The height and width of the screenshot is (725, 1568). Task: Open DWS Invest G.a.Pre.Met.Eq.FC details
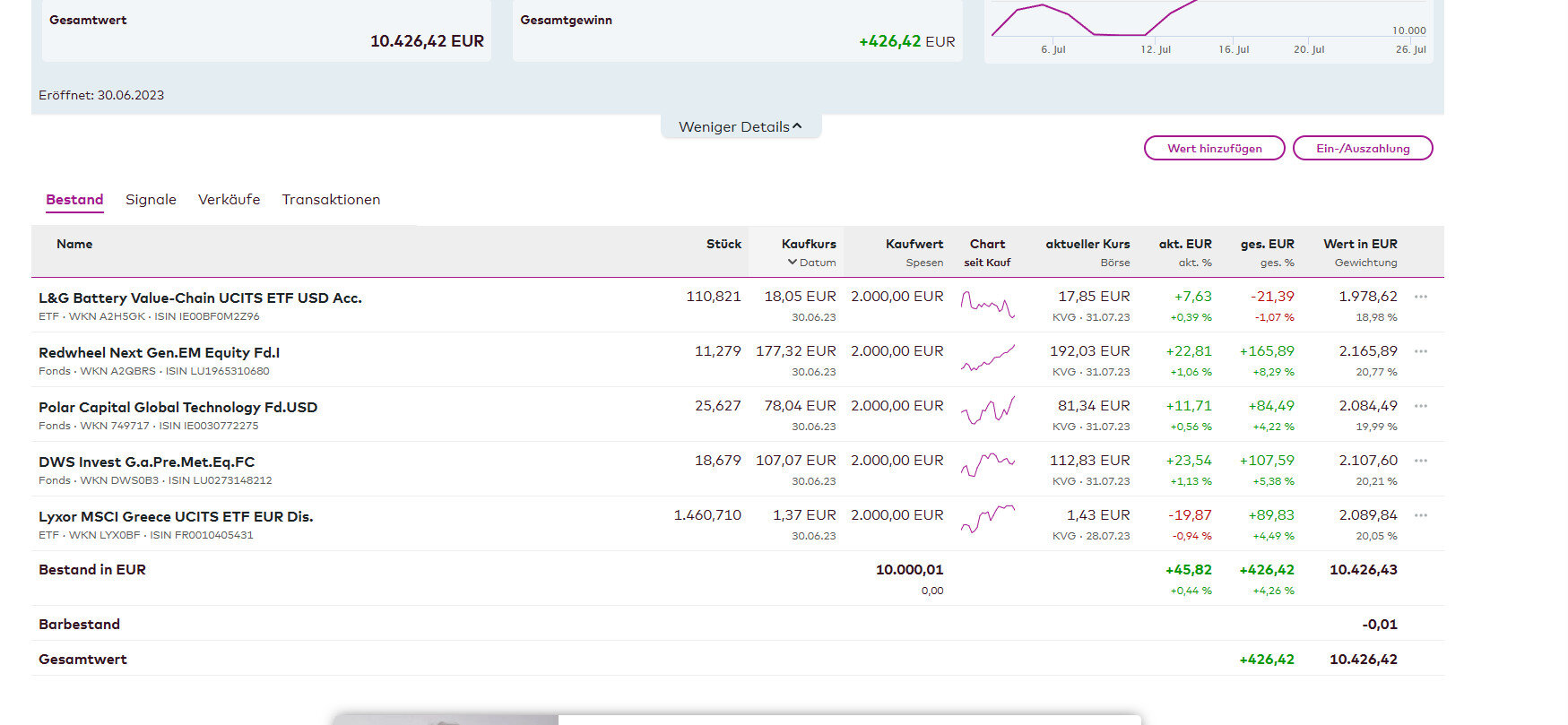pos(146,462)
